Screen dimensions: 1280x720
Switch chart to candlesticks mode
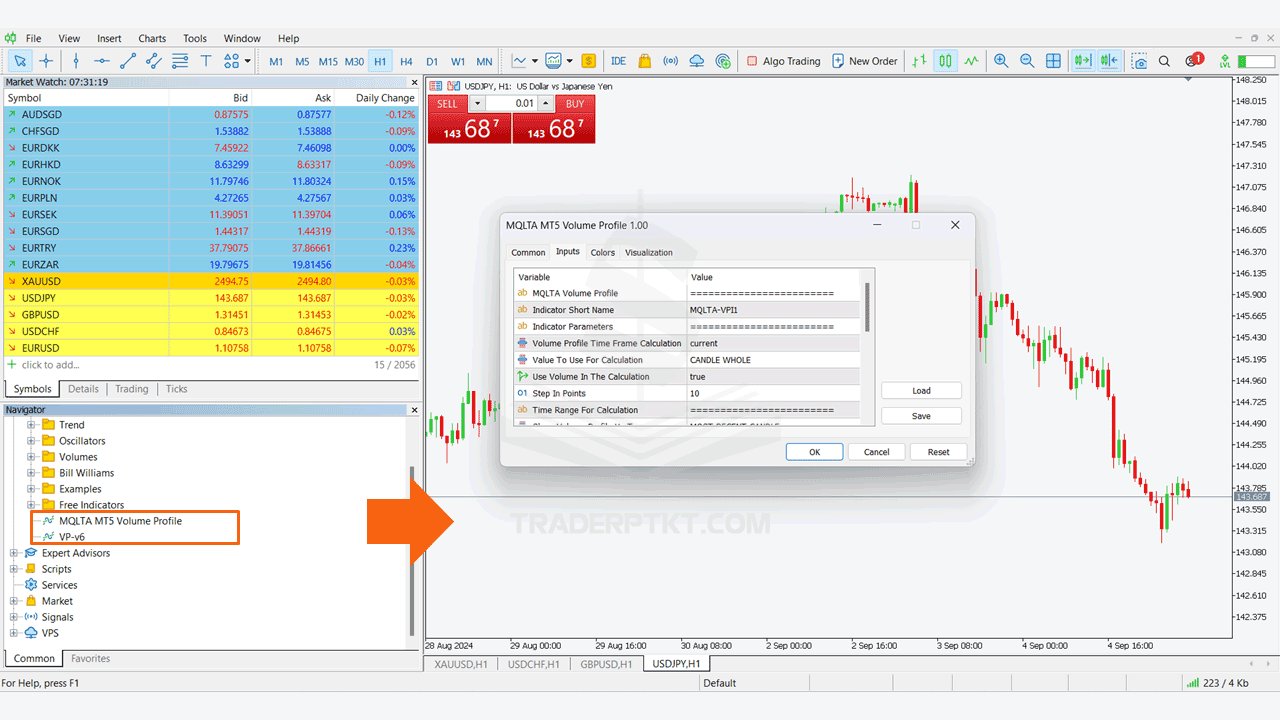945,61
